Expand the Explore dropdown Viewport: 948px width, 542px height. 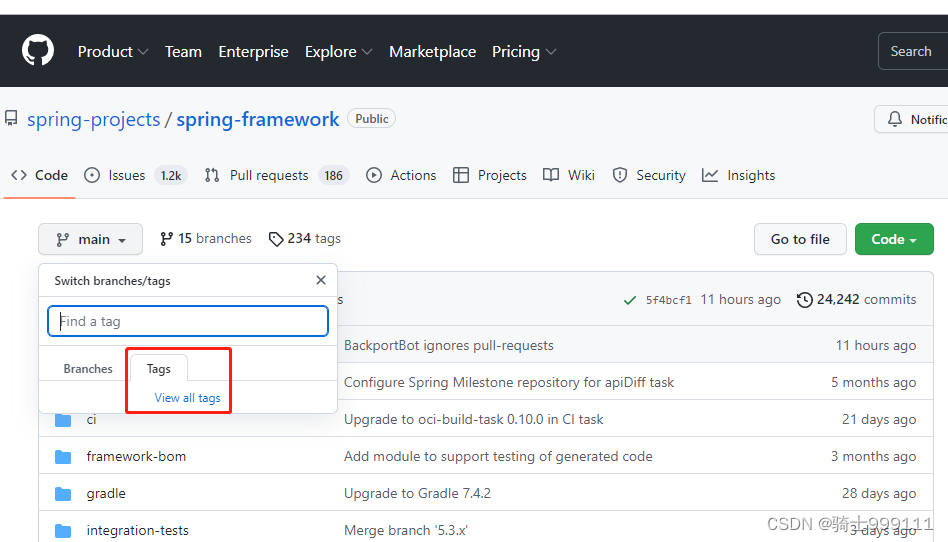(x=338, y=52)
